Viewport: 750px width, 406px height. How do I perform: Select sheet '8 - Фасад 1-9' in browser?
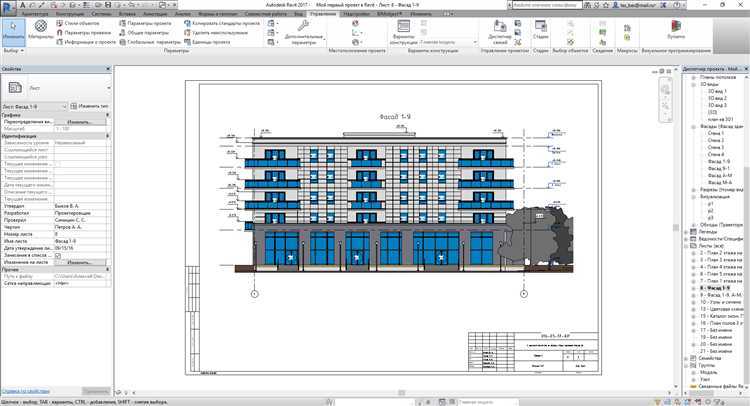(x=715, y=288)
